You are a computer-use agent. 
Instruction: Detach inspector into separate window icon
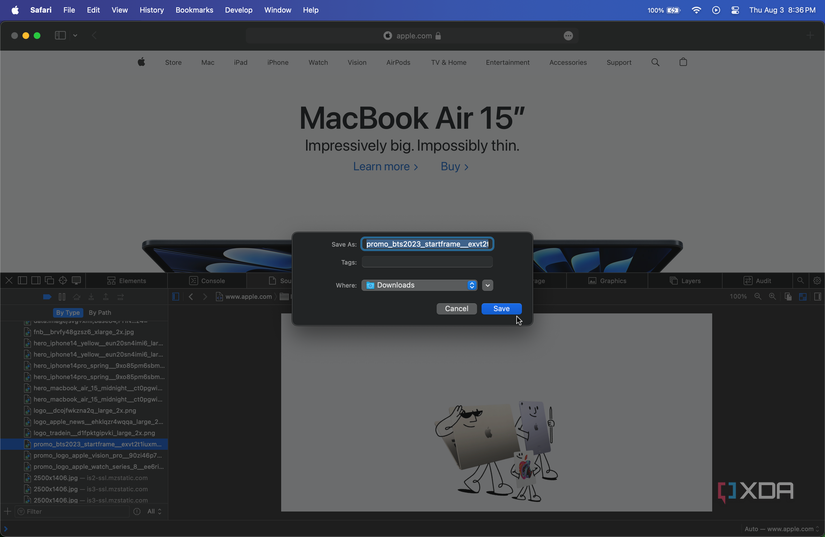tap(49, 280)
